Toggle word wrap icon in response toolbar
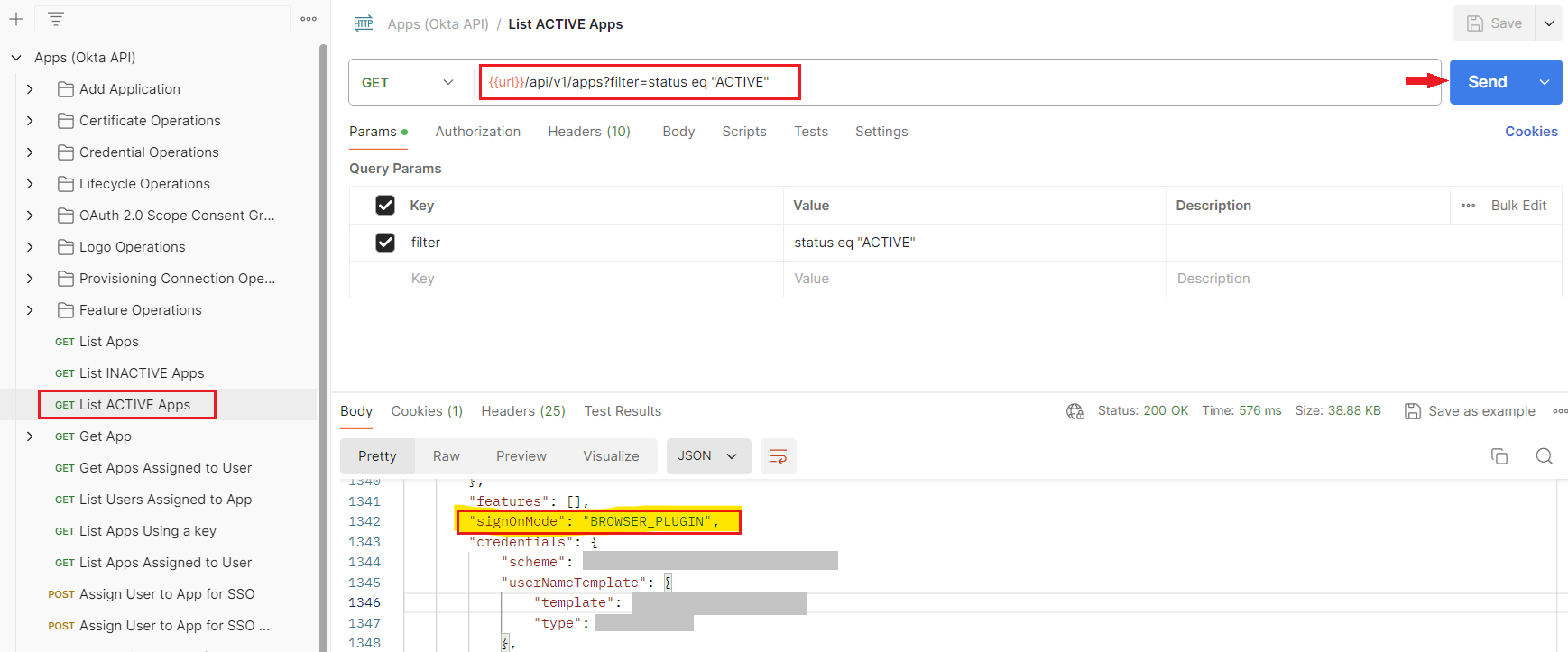 tap(778, 456)
